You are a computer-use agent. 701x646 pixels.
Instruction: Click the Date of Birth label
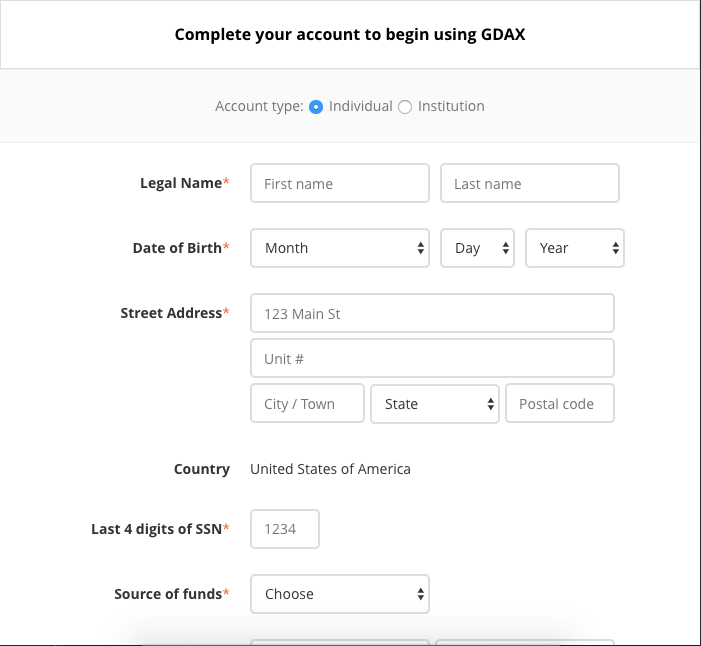coord(177,248)
